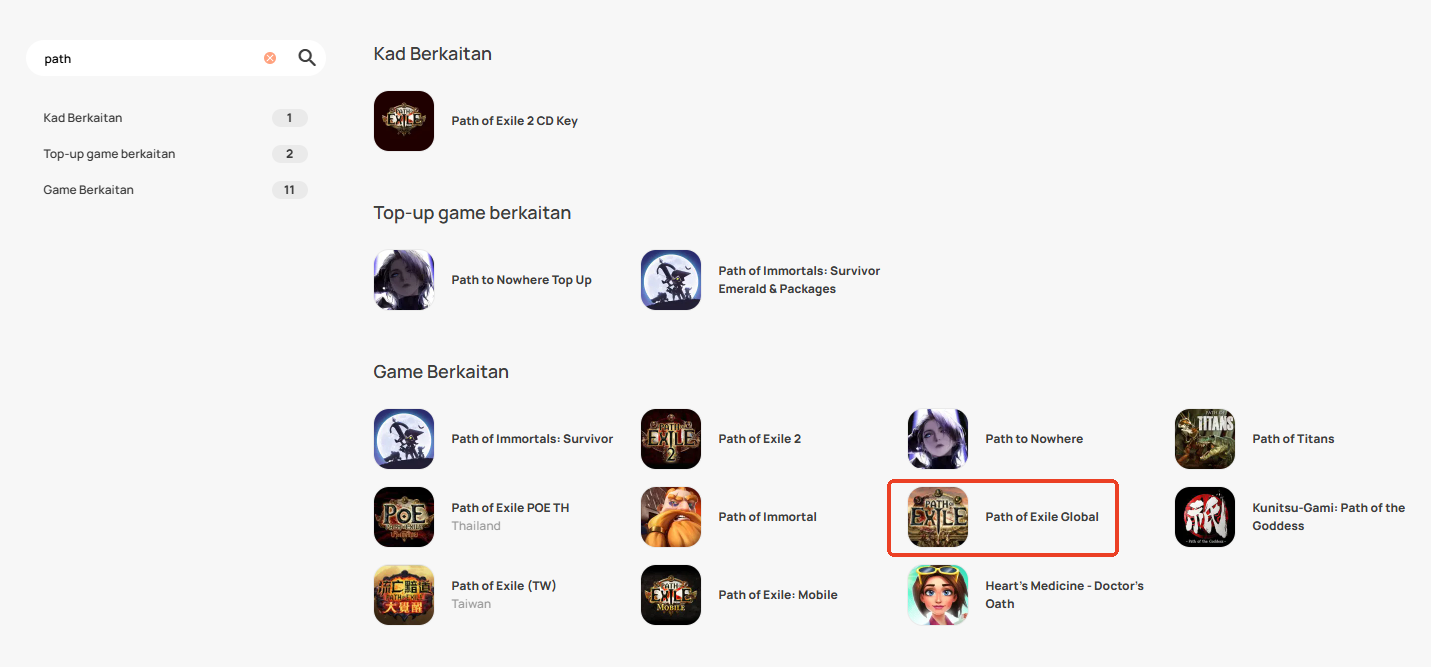Open the Path of Exile Global link
Viewport: 1431px width, 667px height.
(x=1003, y=517)
